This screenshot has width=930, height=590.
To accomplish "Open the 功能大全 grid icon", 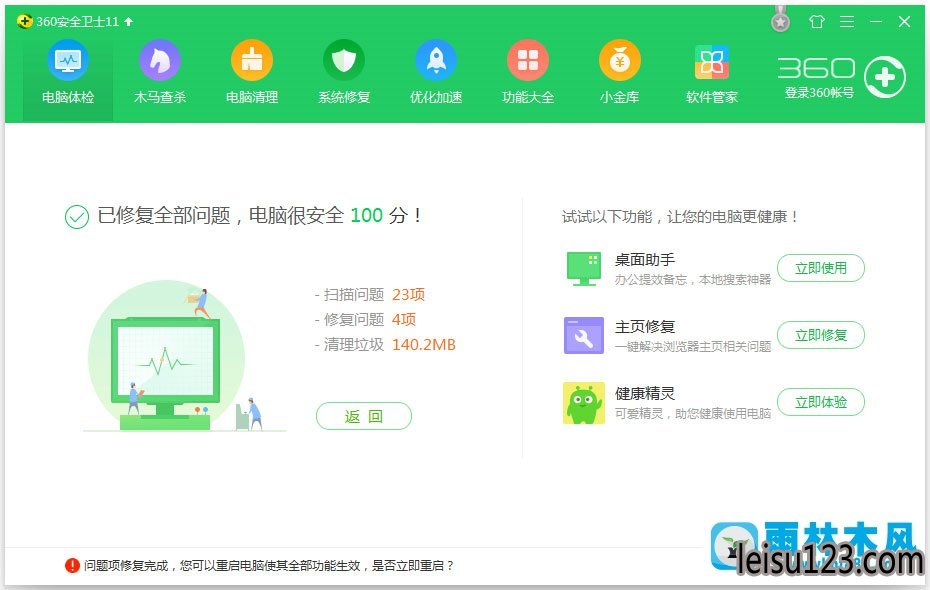I will [528, 60].
